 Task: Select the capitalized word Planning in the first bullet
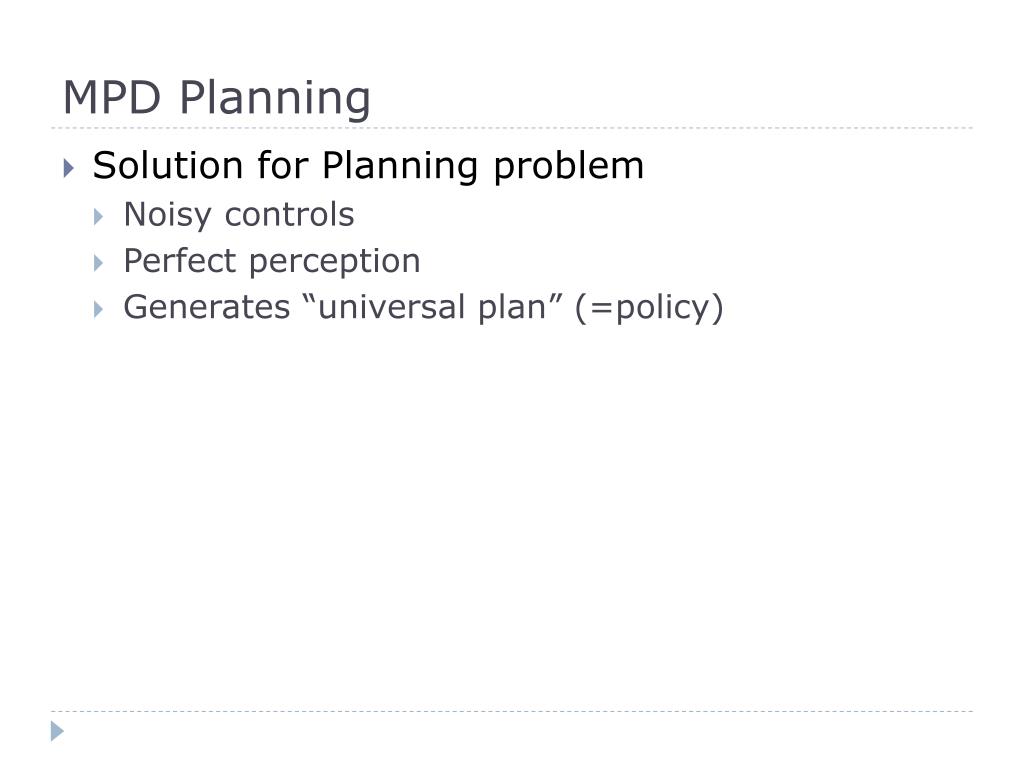pyautogui.click(x=400, y=166)
